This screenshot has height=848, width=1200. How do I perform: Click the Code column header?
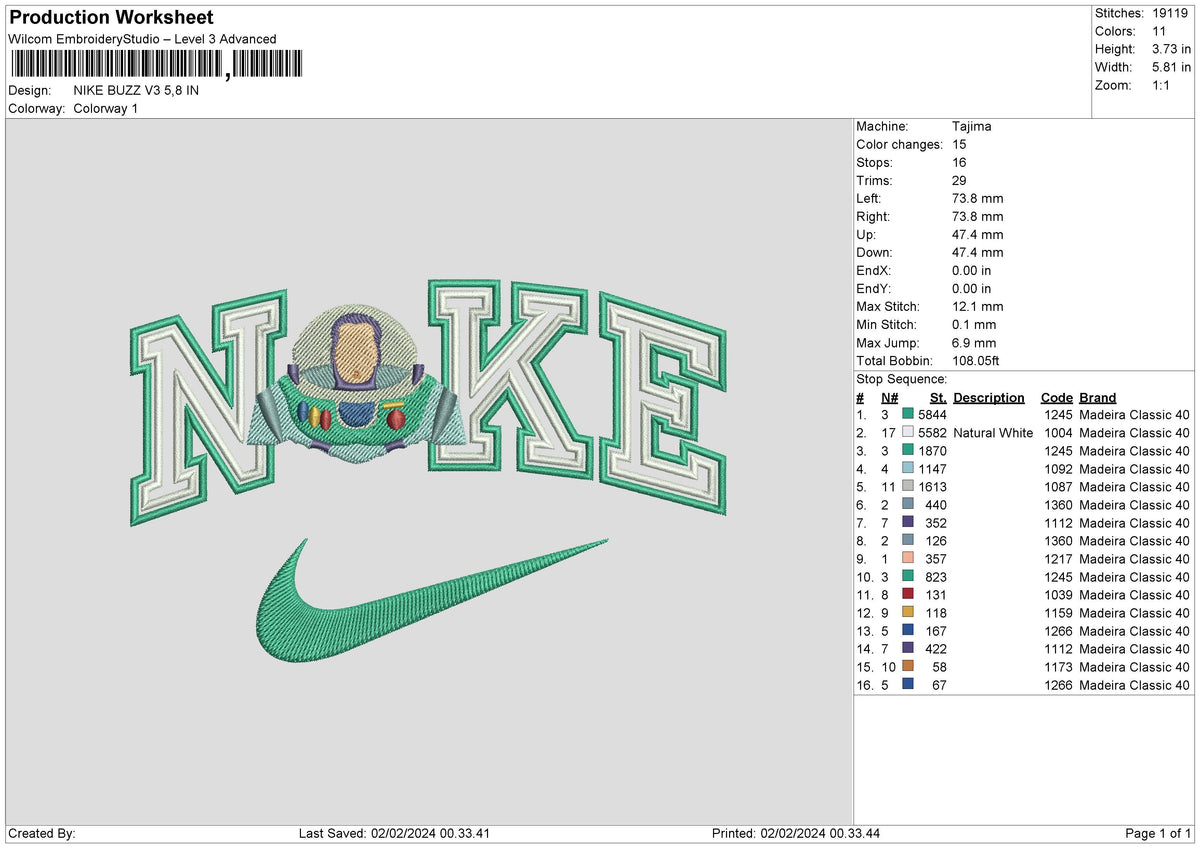pos(1056,397)
